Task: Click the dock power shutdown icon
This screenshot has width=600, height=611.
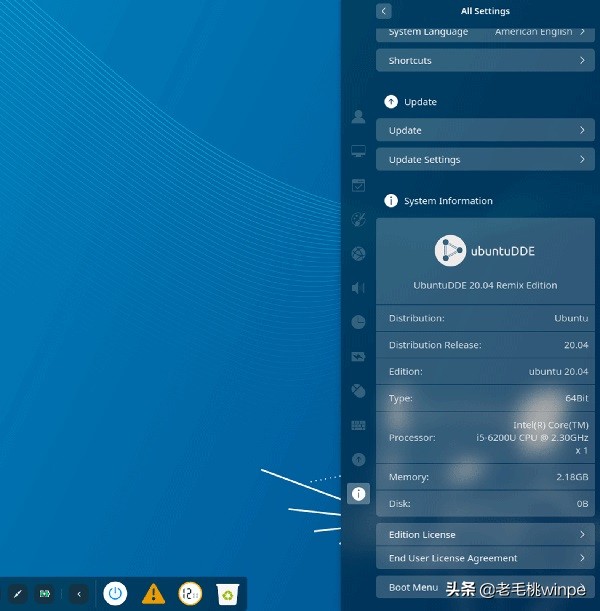Action: (115, 593)
